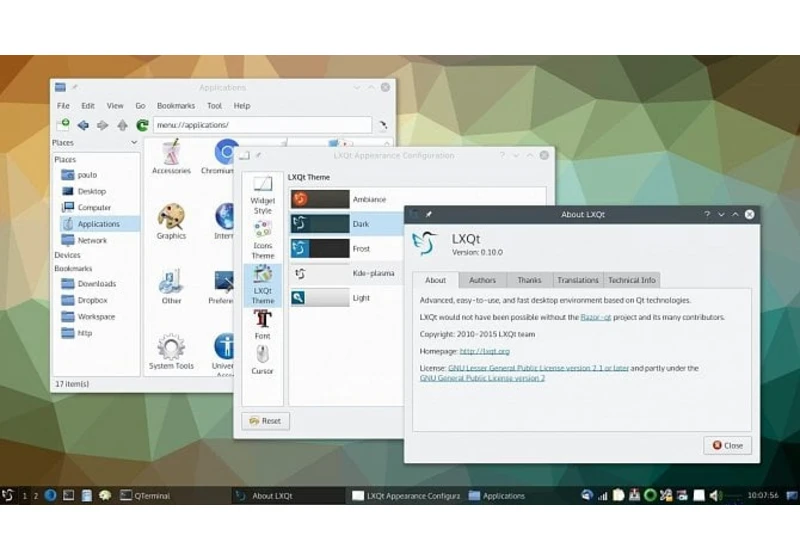800x560 pixels.
Task: Select the Dark theme
Action: 347,224
